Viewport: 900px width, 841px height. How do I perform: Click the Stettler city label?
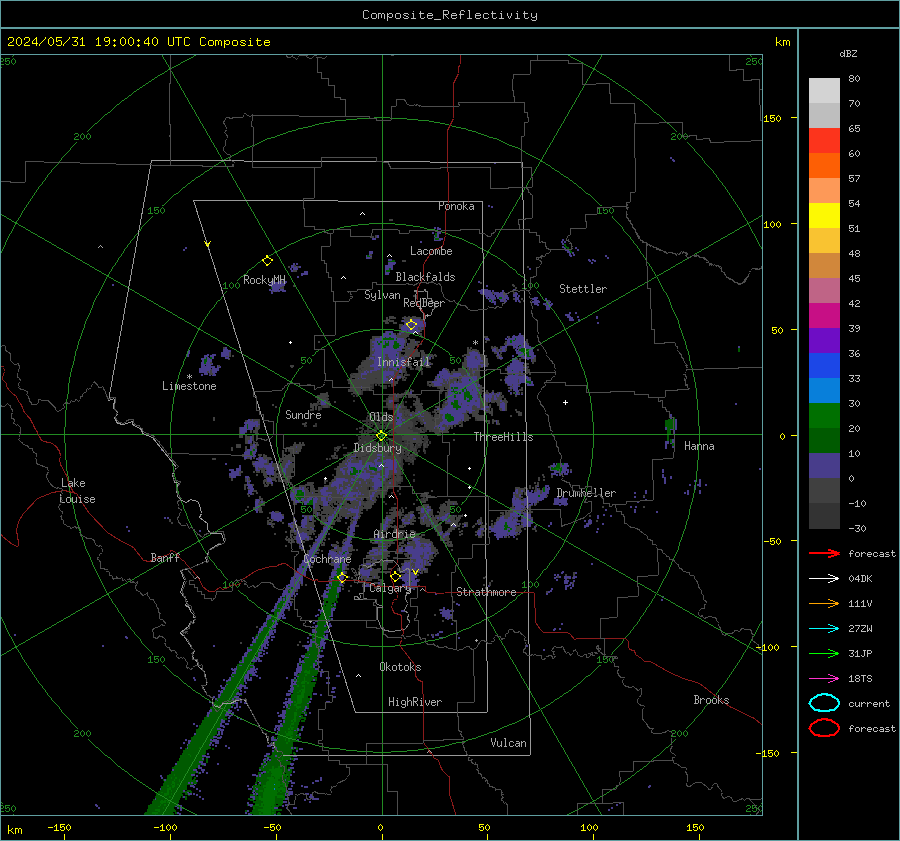[x=583, y=289]
